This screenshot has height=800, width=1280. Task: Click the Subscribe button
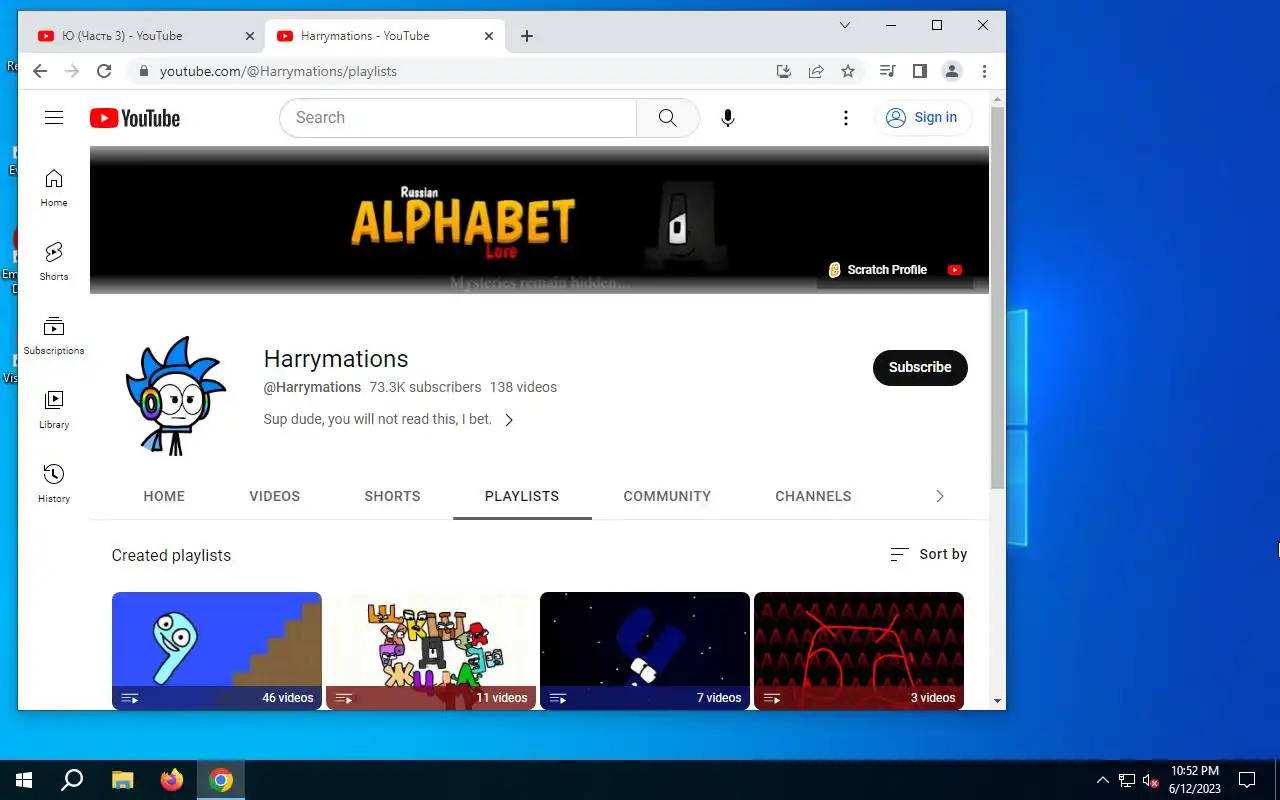pos(920,367)
